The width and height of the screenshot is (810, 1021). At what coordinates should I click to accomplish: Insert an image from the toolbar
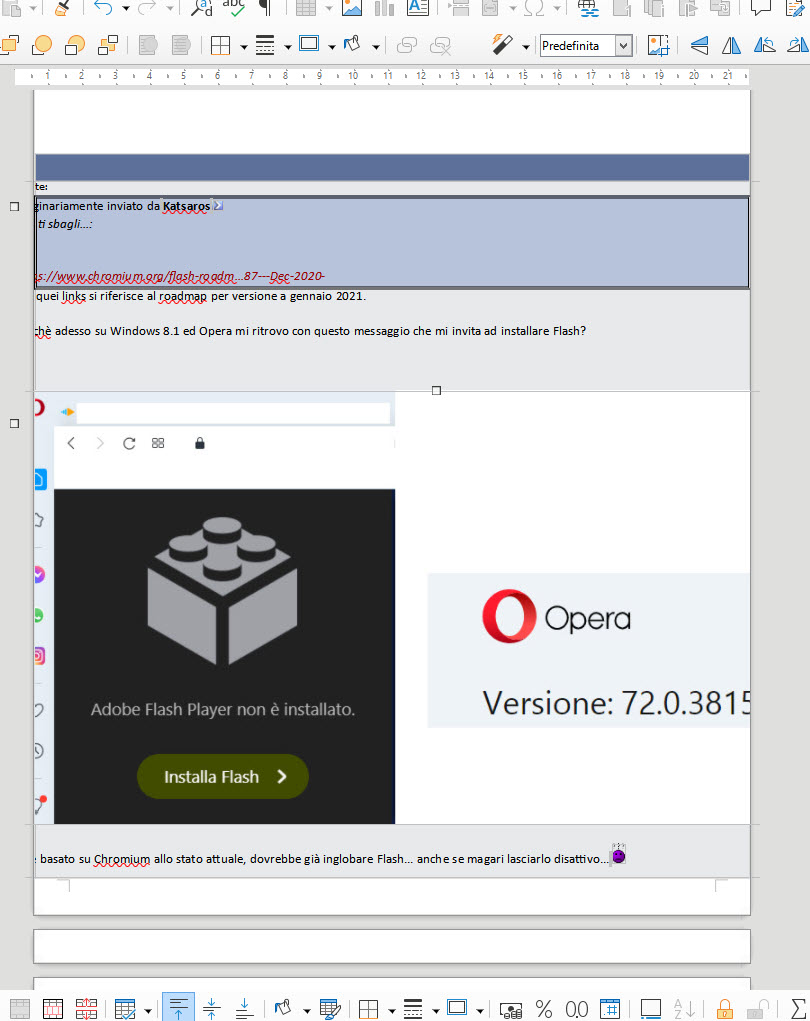pos(352,7)
